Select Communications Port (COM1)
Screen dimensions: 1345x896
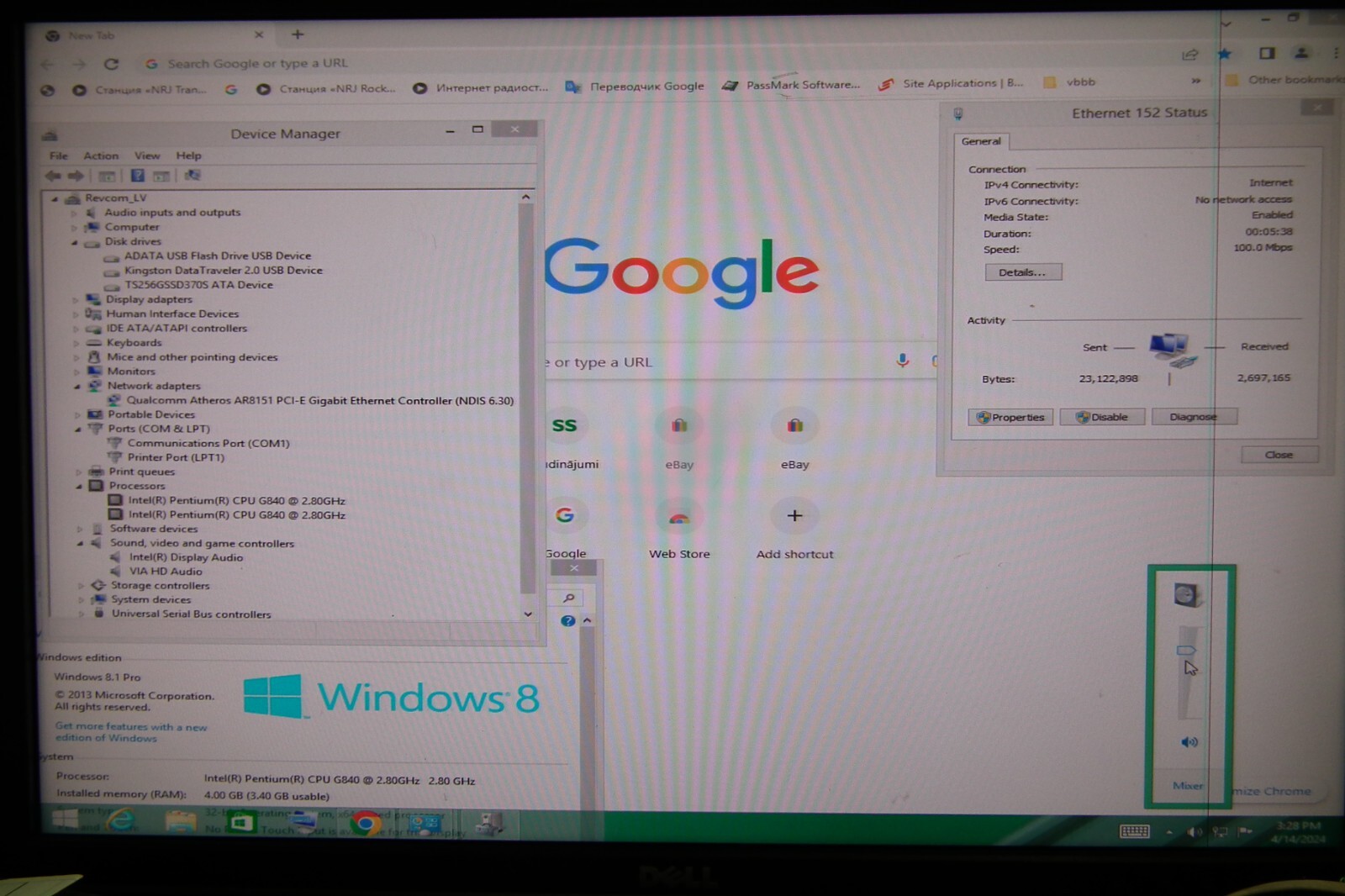[208, 443]
